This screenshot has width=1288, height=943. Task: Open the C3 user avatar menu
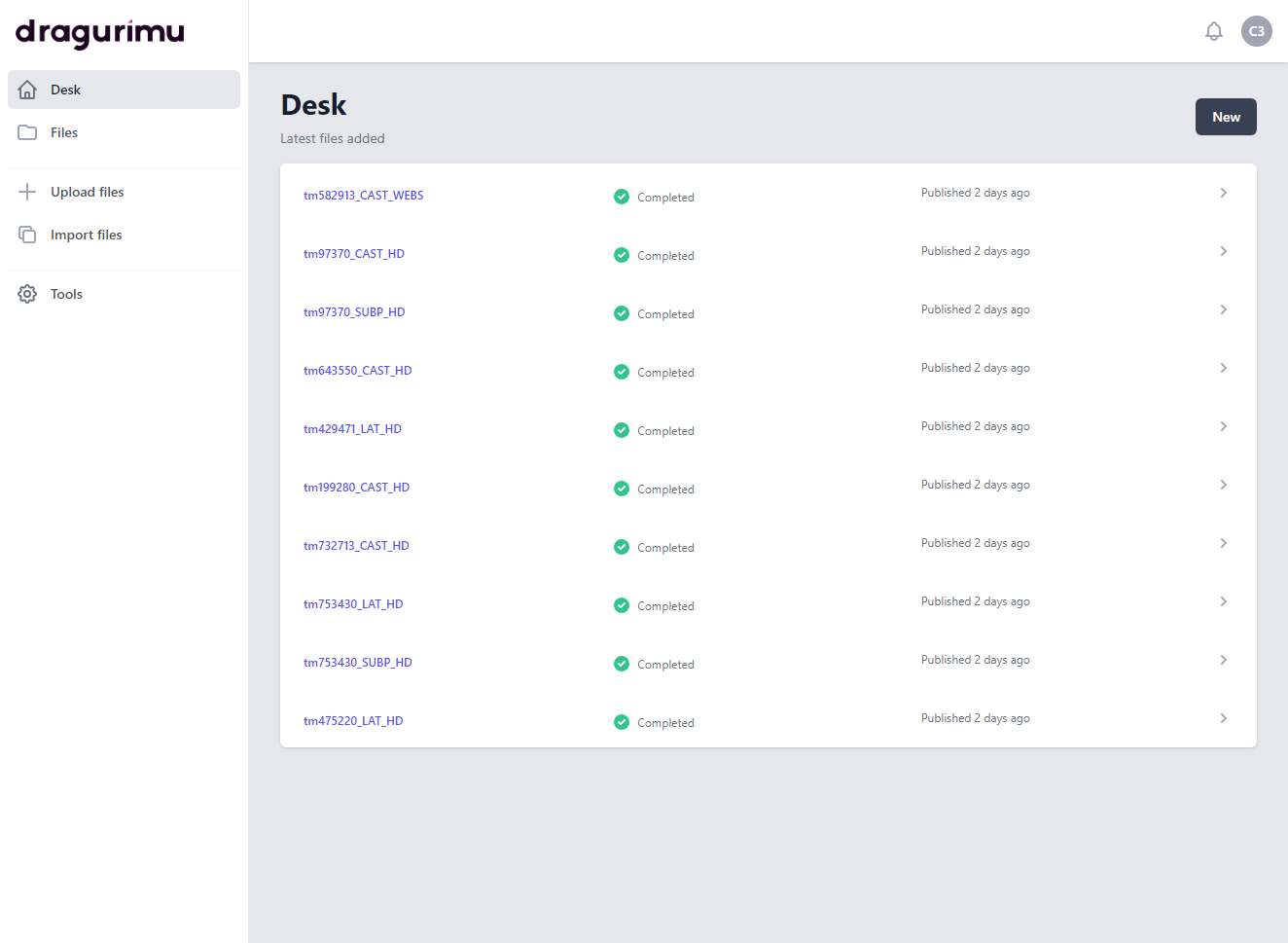[1256, 31]
